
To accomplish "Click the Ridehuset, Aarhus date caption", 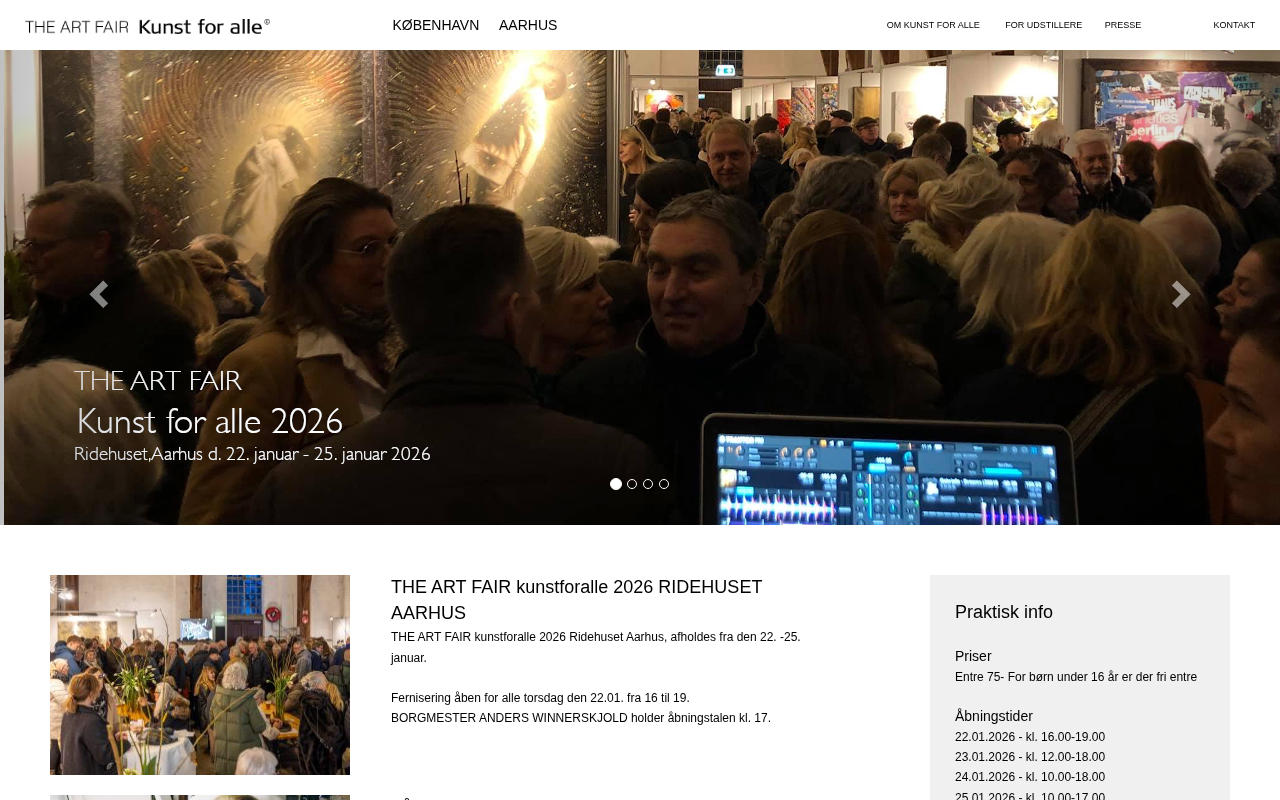I will (252, 454).
